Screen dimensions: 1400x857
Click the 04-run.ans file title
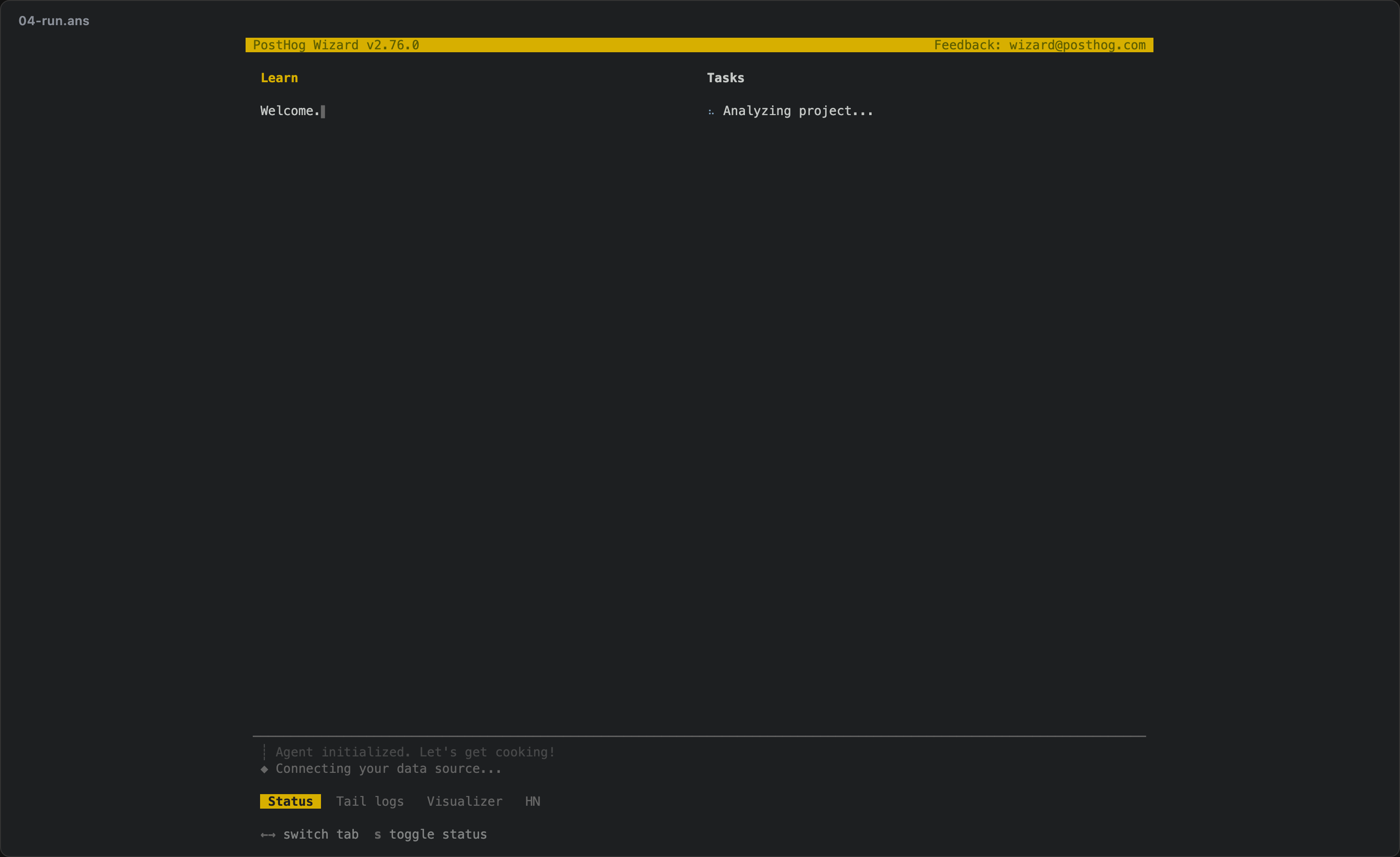54,21
